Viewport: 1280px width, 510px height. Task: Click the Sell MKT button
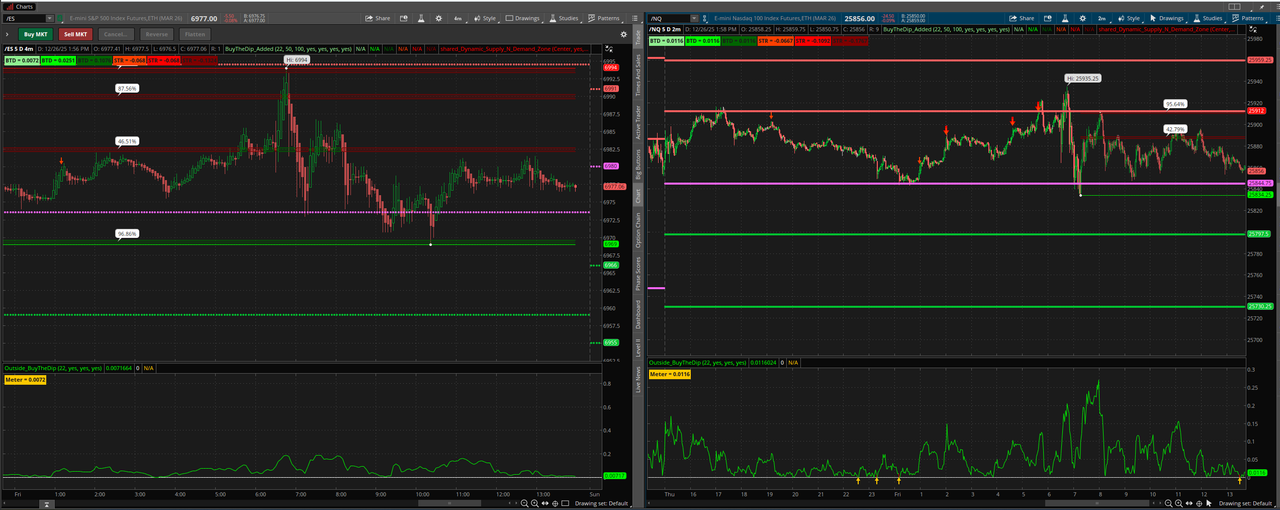tap(75, 34)
